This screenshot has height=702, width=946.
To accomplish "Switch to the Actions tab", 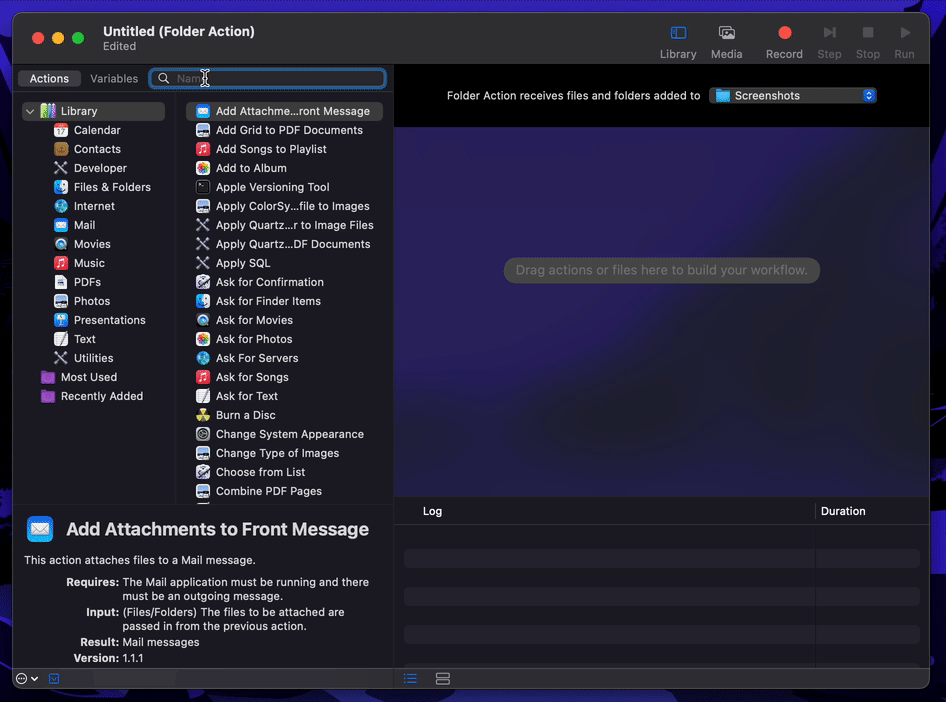I will tap(49, 78).
